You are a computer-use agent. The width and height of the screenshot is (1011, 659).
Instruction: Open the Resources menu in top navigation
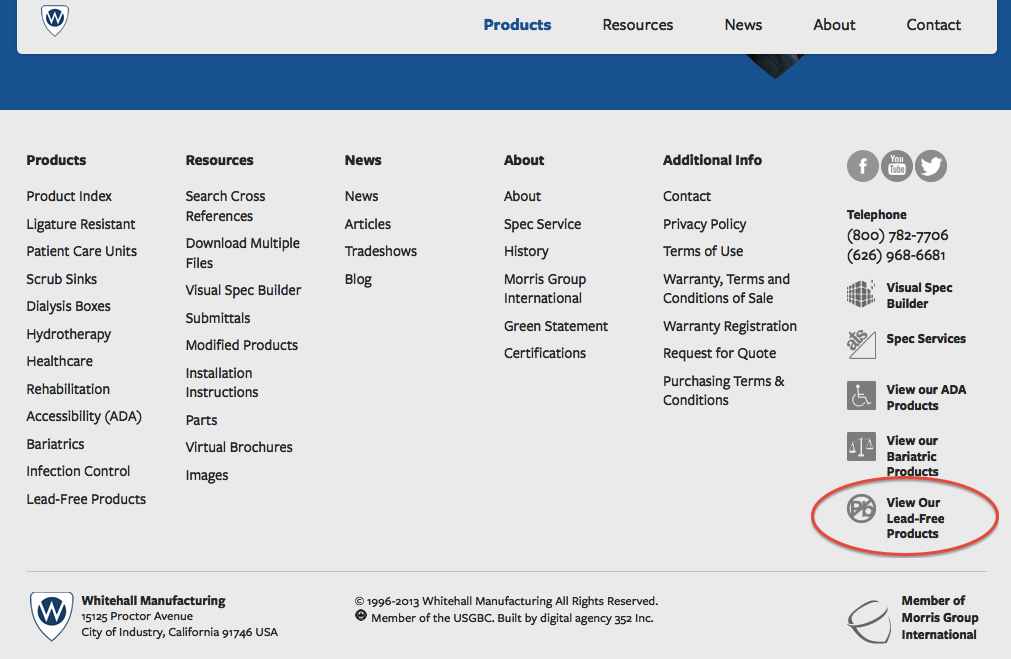click(x=638, y=25)
